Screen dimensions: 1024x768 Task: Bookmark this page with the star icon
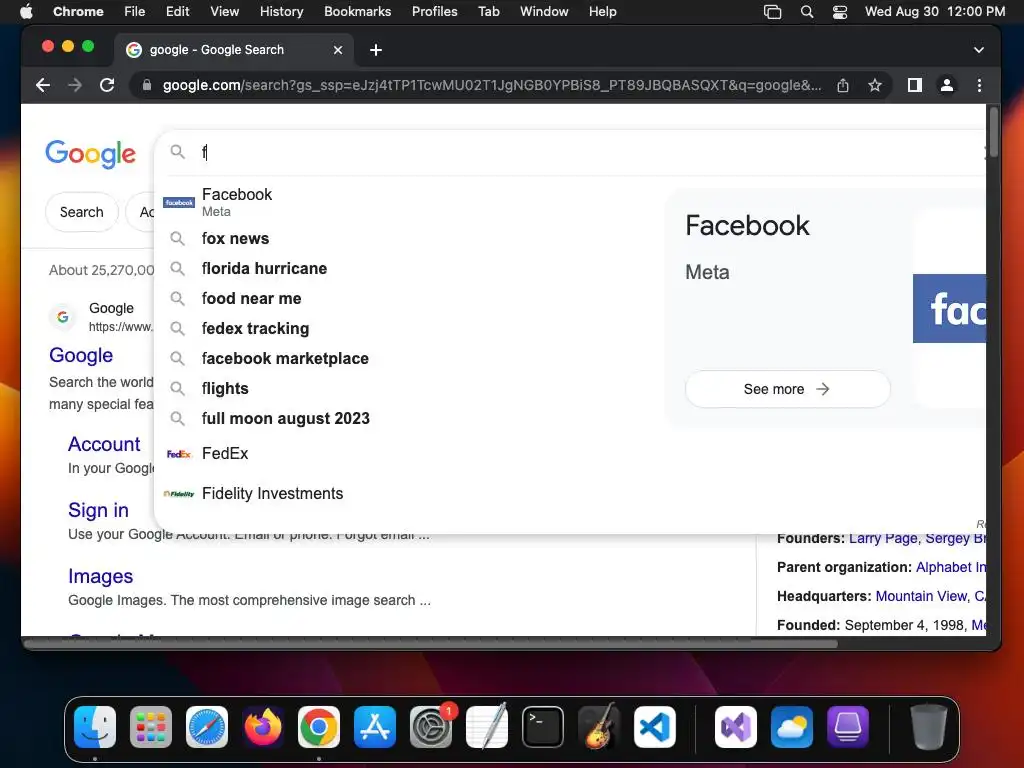[x=875, y=86]
